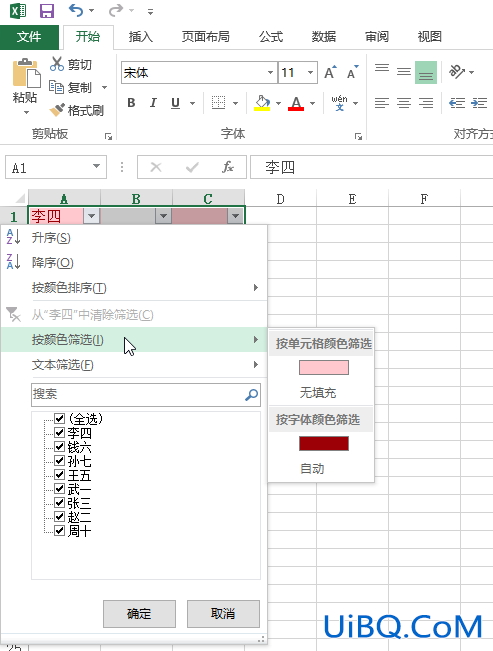The height and width of the screenshot is (651, 493).
Task: Click the Paste clipboard icon
Action: tap(26, 73)
